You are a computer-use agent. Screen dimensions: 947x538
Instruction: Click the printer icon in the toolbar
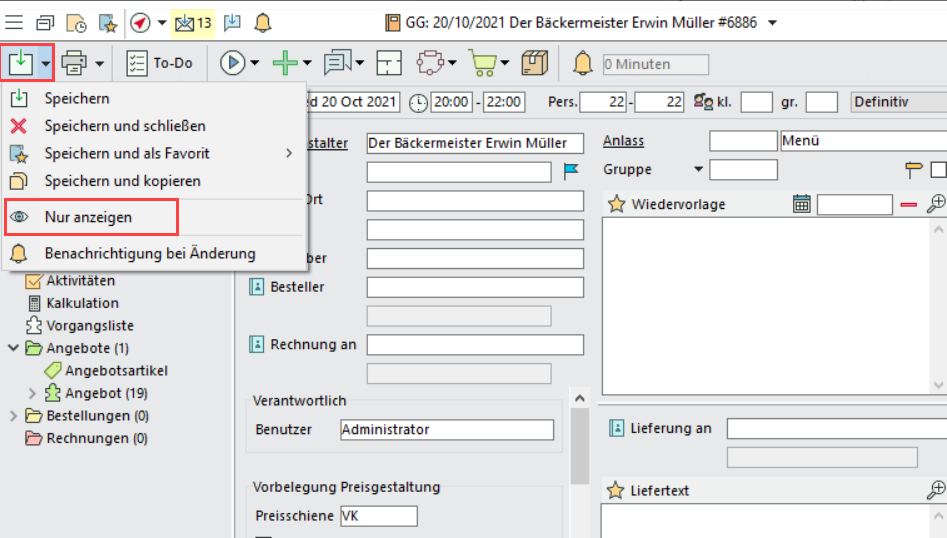coord(74,63)
